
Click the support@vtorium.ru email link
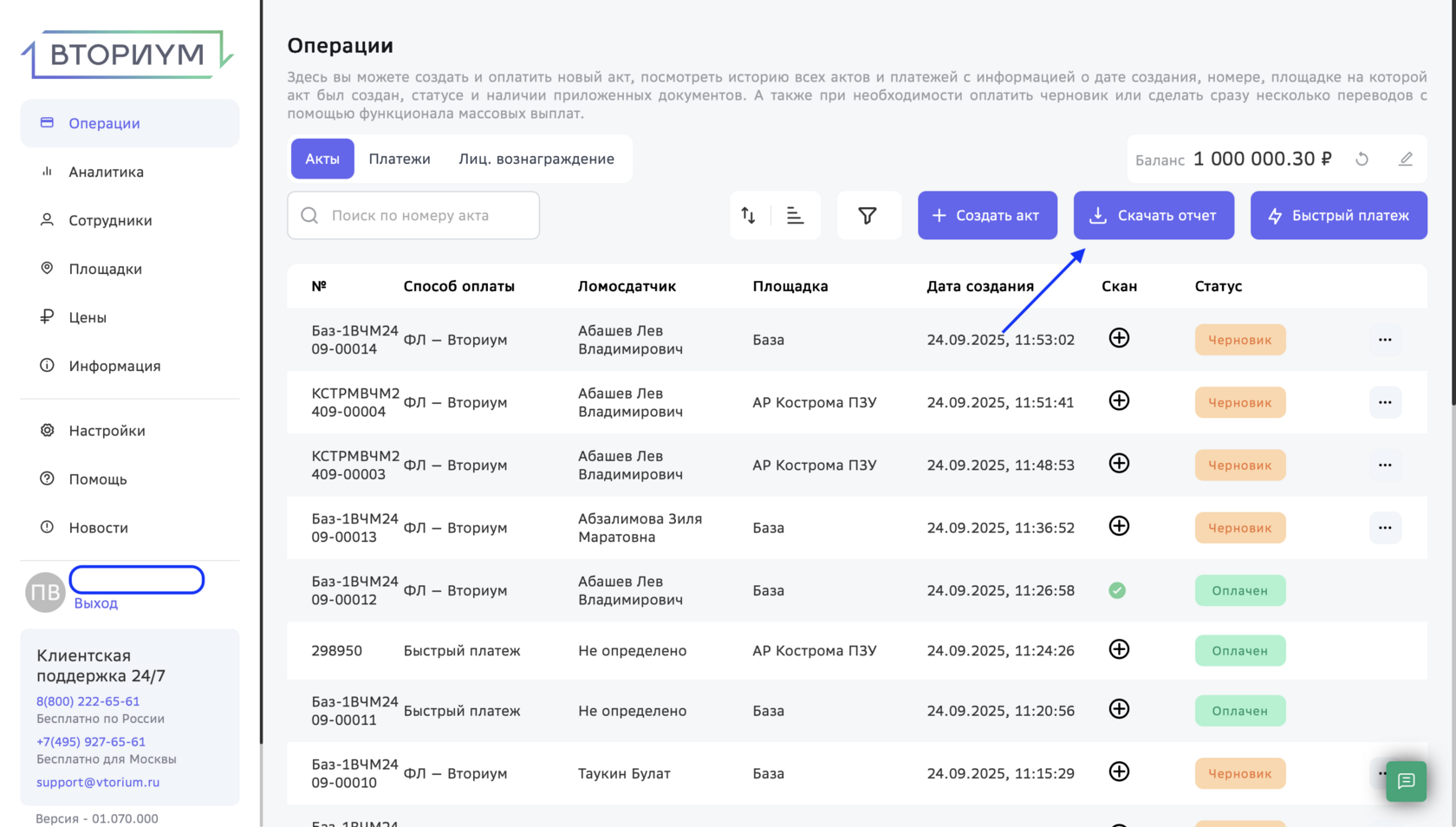pos(98,782)
